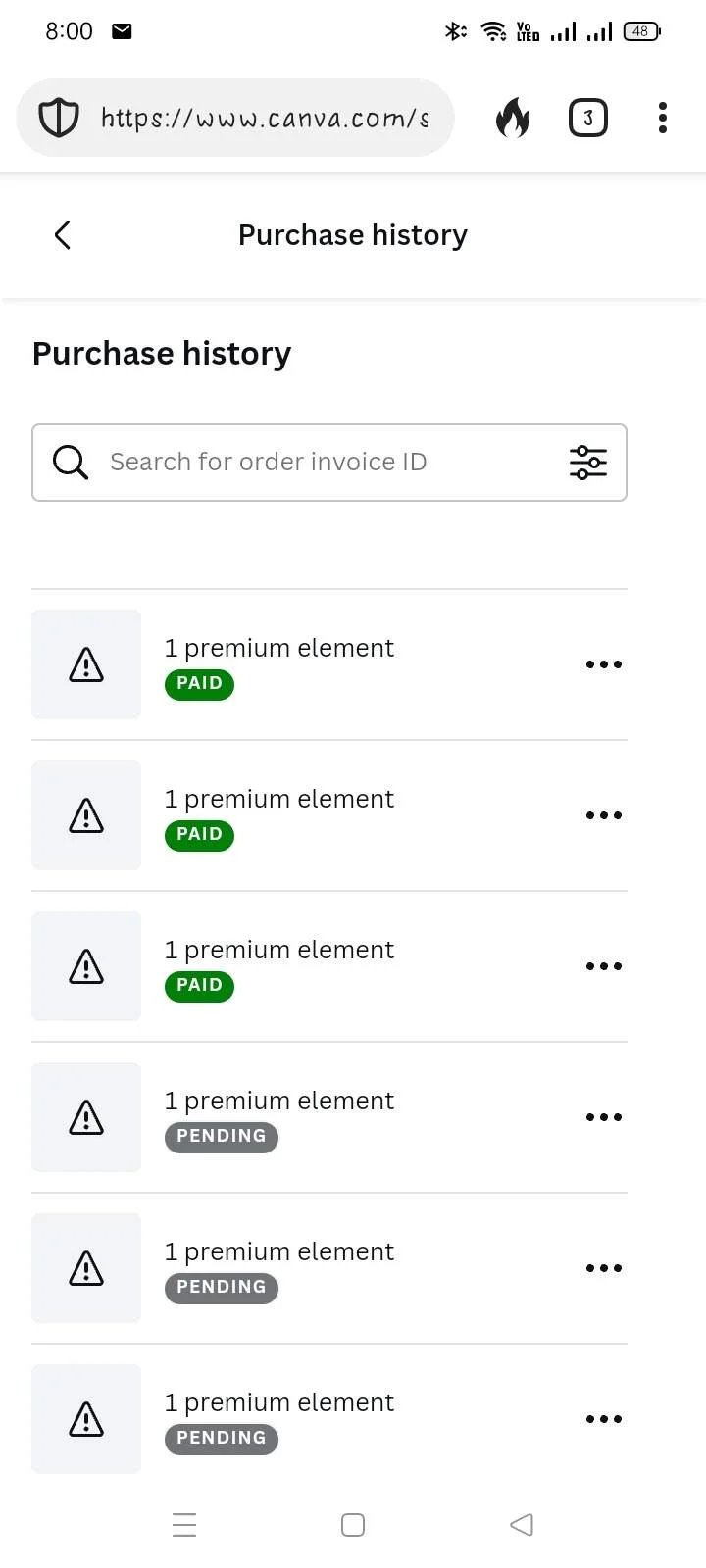Viewport: 706px width, 1568px height.
Task: Tap the flame icon in browser toolbar
Action: pyautogui.click(x=512, y=118)
